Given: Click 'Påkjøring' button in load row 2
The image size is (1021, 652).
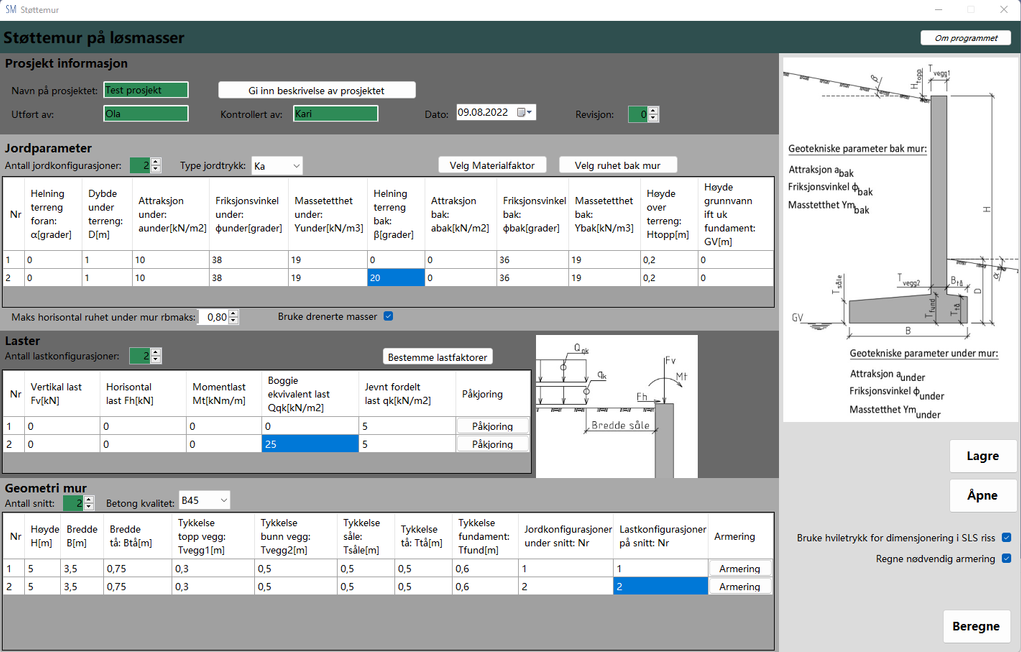Looking at the screenshot, I should [x=492, y=444].
